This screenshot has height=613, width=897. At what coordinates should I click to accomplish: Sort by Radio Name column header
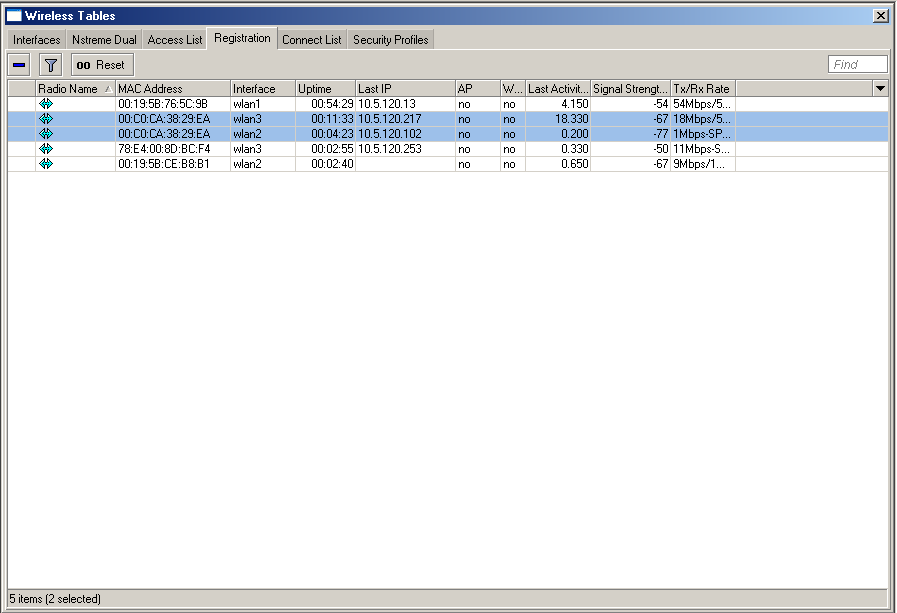[x=76, y=89]
